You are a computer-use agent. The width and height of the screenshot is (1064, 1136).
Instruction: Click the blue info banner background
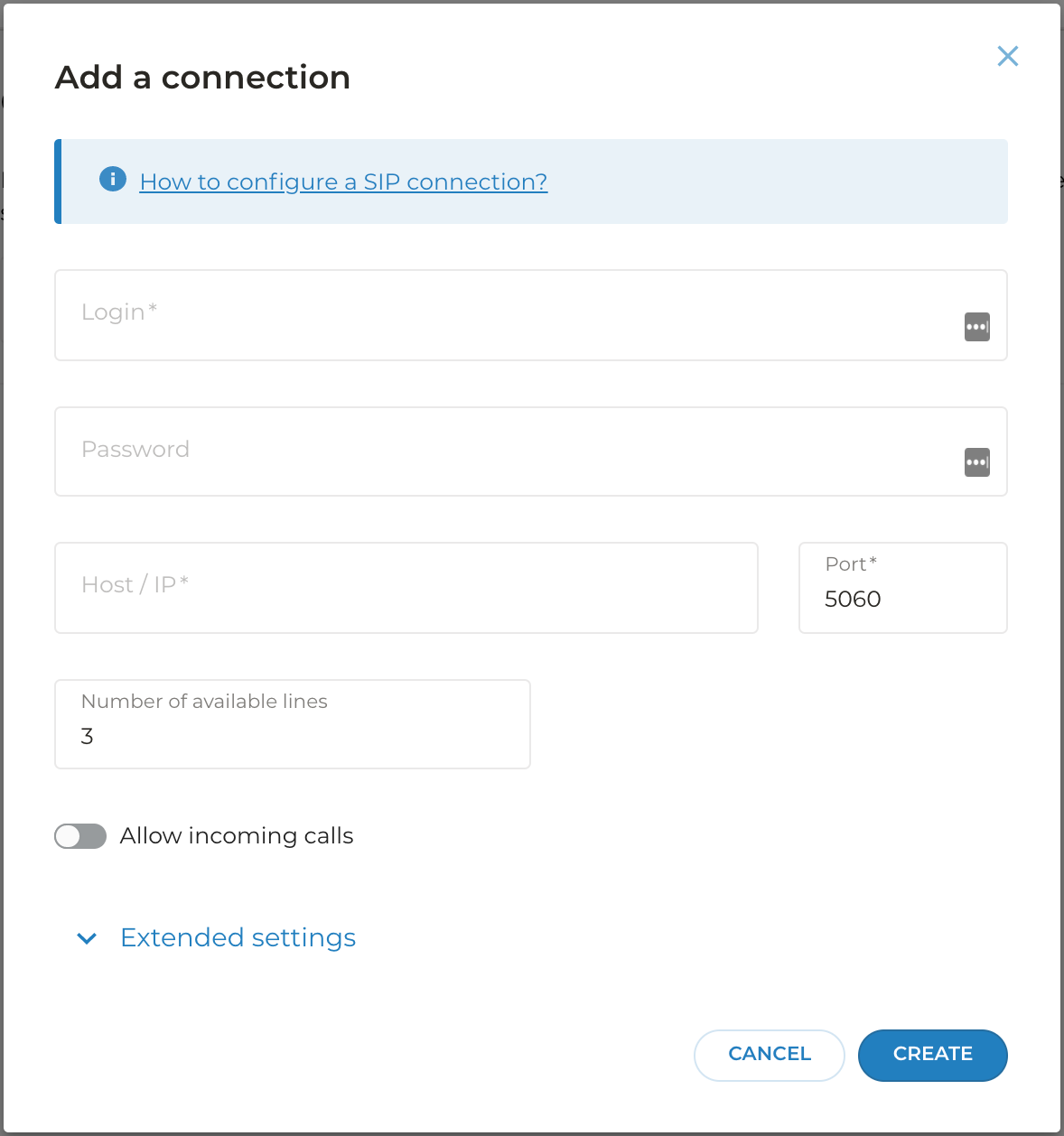coord(768,182)
